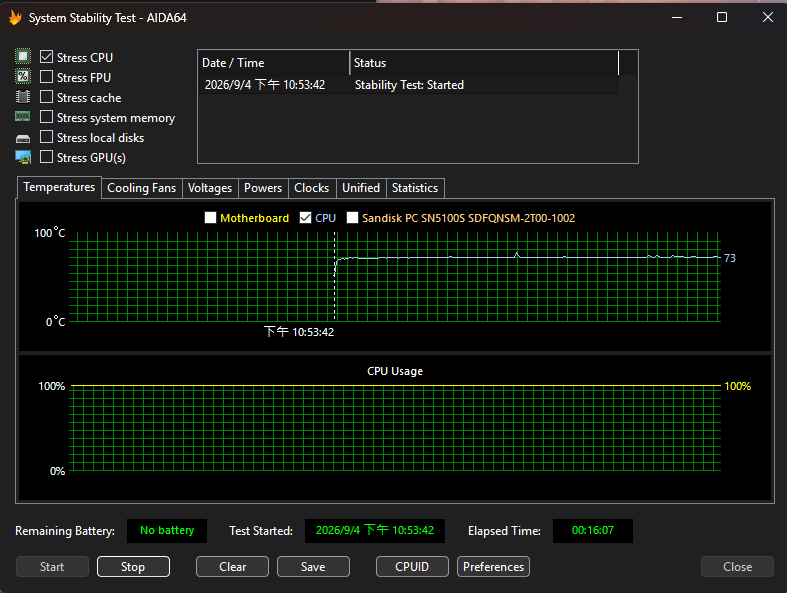
Task: Click the 10:53:42 timeline marker on temperature graph
Action: tap(299, 332)
